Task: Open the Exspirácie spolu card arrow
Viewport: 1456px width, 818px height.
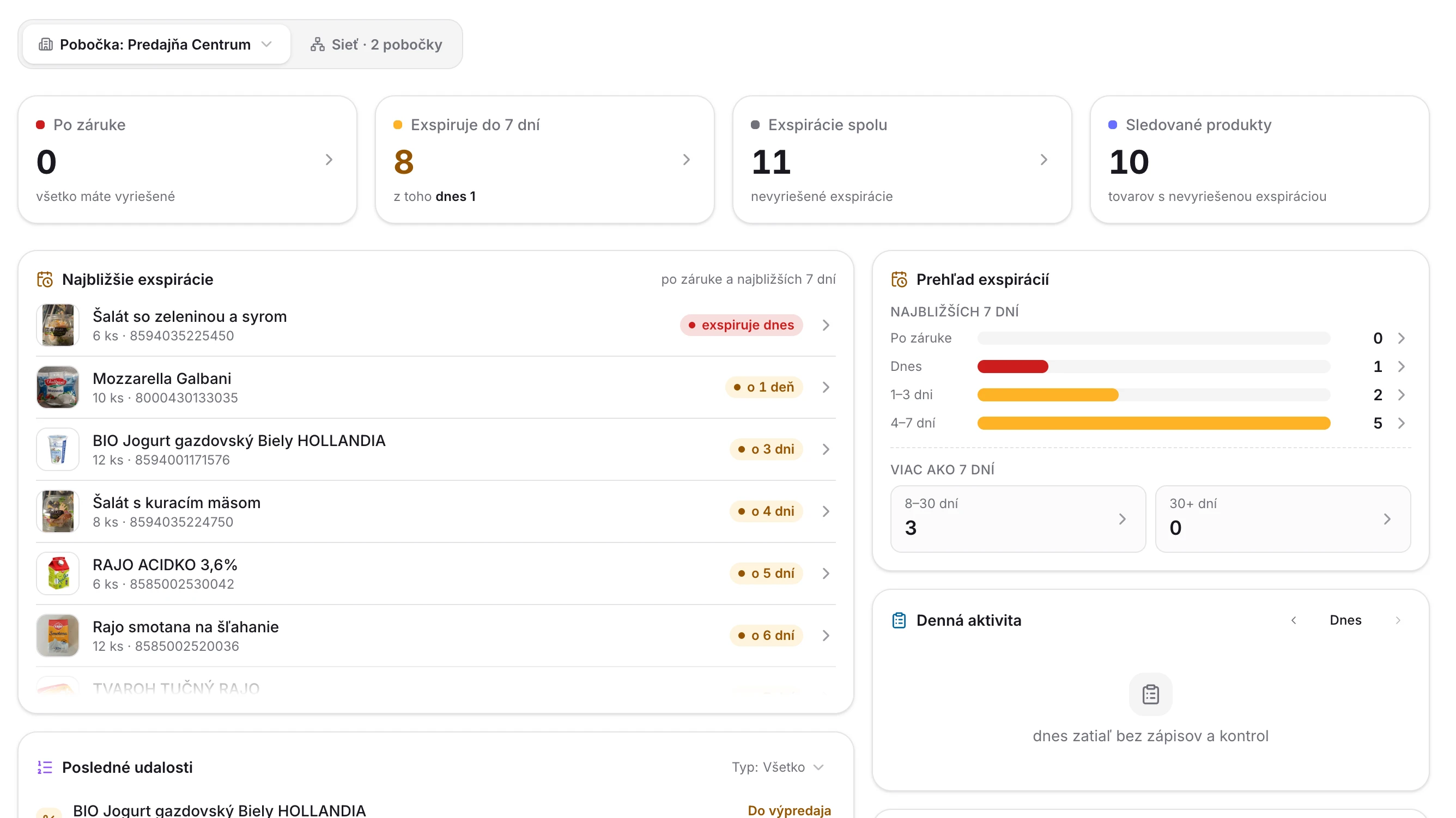Action: (1044, 160)
